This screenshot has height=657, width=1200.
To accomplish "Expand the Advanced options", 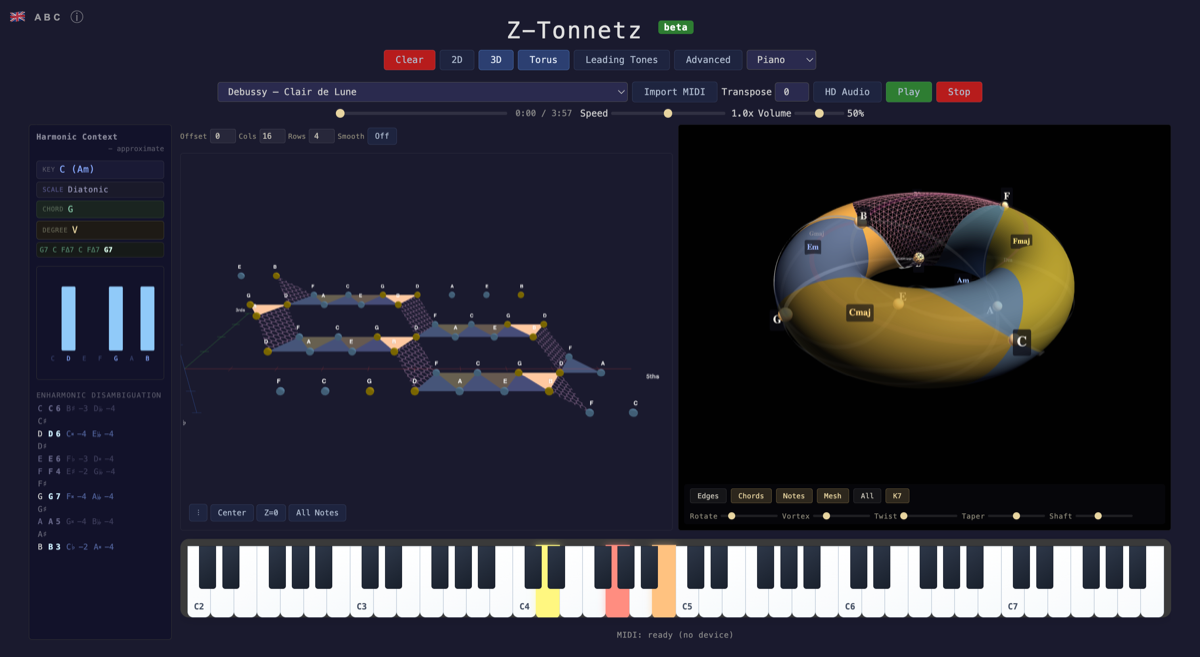I will [708, 60].
